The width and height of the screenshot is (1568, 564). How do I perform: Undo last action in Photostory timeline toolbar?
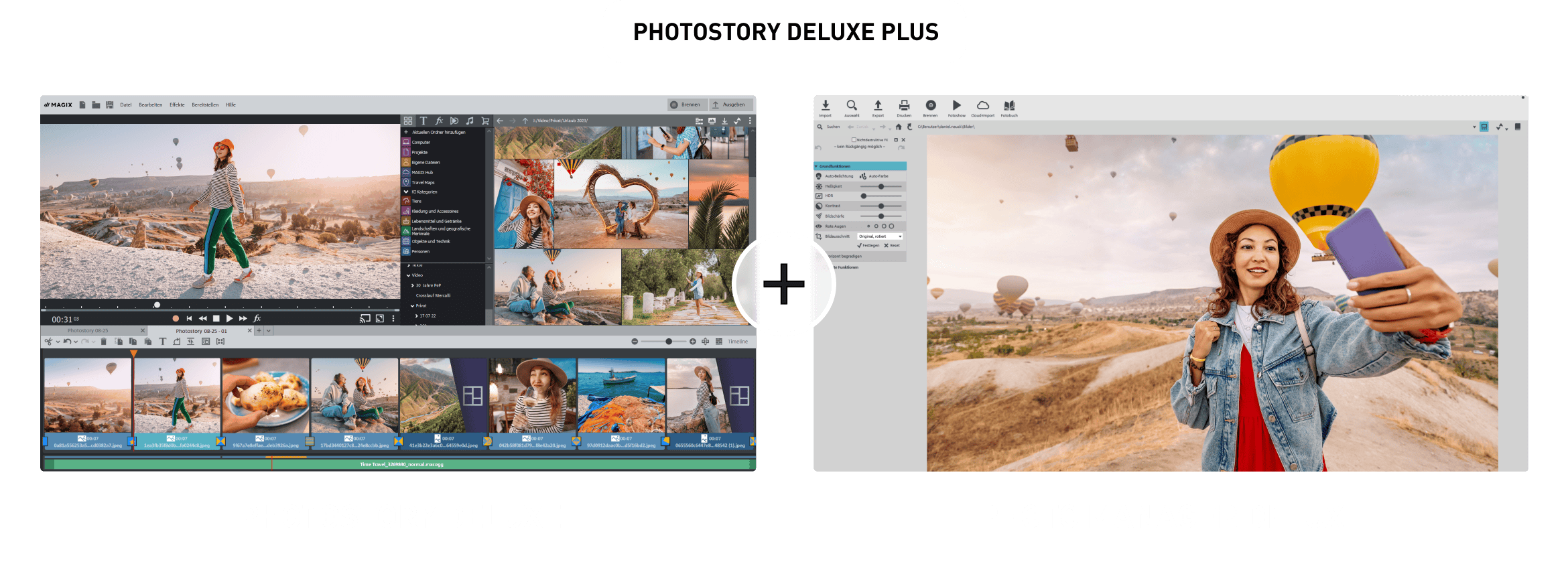[67, 342]
